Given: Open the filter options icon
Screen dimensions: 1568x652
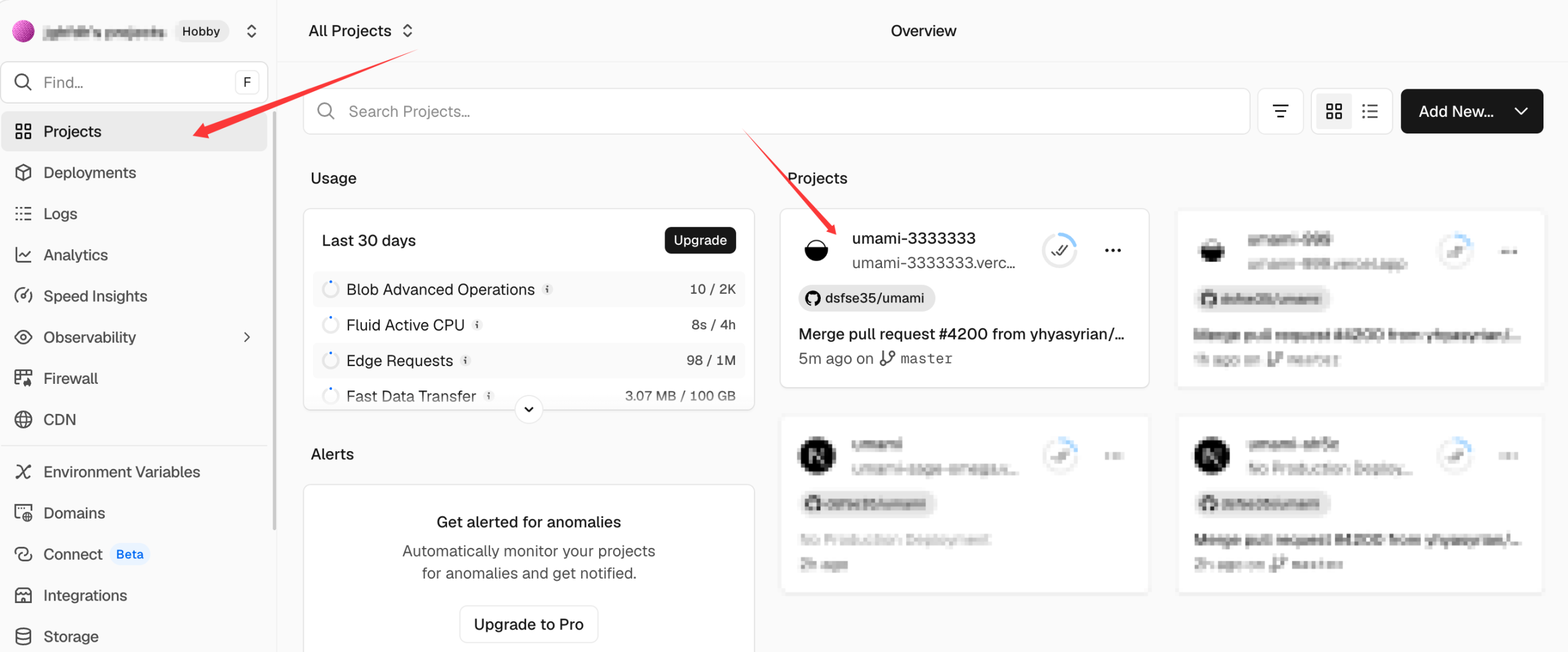Looking at the screenshot, I should pos(1280,111).
